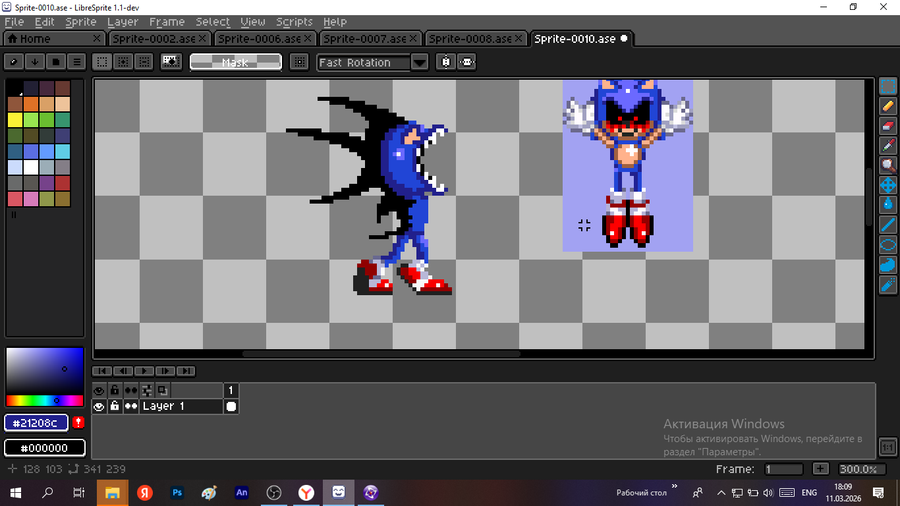Click the foreground color #21208c button

point(36,422)
